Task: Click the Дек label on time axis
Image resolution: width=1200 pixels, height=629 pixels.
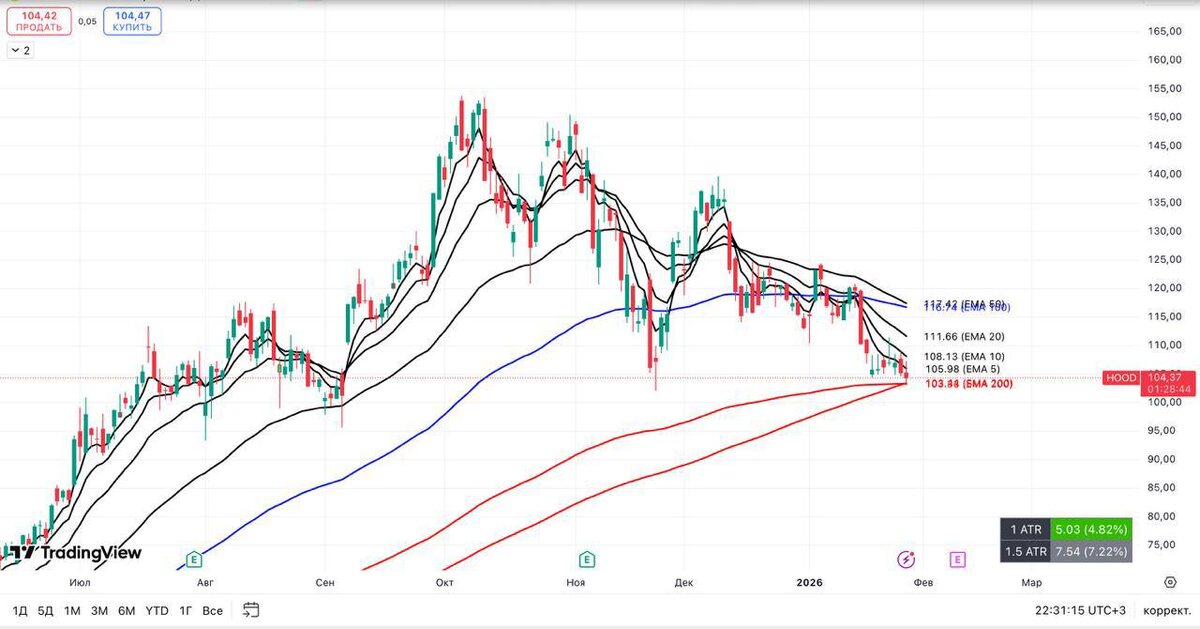Action: point(684,582)
